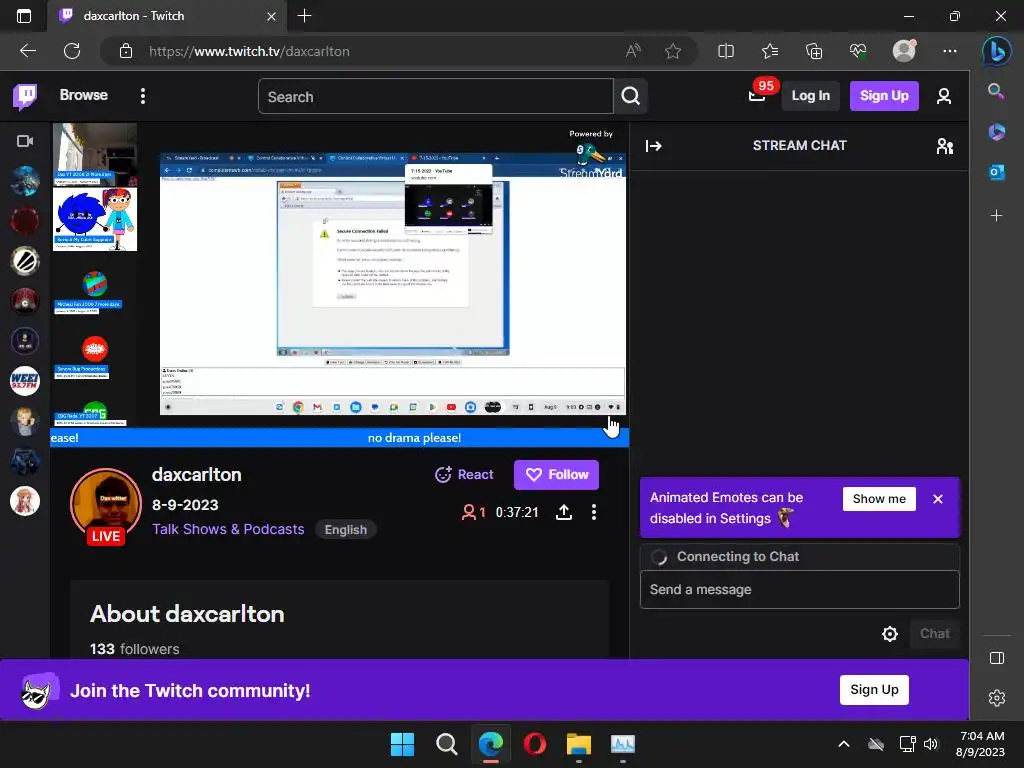Dismiss the Animated Emotes notice
1024x768 pixels.
(x=938, y=499)
